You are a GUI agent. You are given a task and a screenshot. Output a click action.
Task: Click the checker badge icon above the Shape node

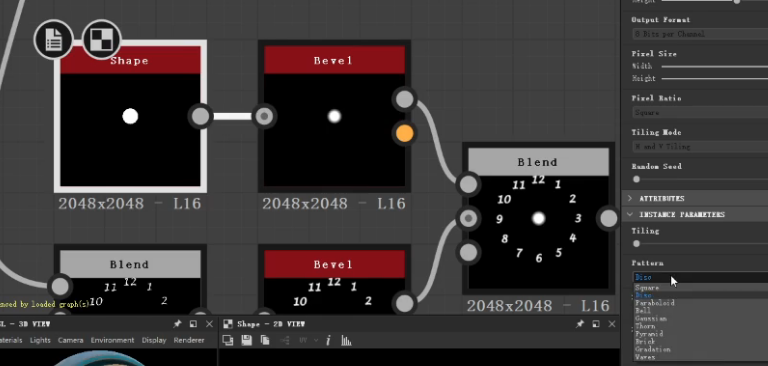[102, 39]
